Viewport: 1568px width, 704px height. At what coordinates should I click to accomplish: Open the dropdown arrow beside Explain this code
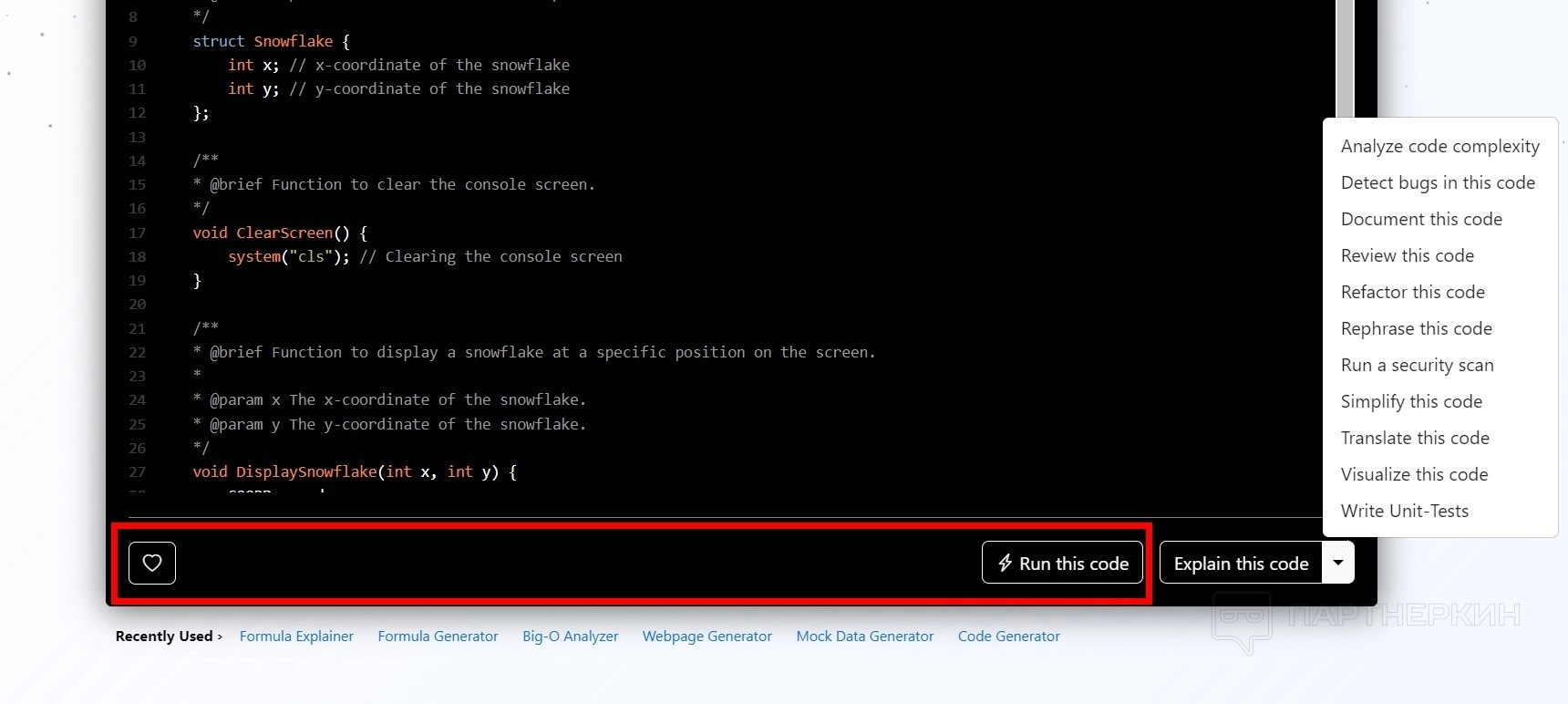[x=1338, y=563]
